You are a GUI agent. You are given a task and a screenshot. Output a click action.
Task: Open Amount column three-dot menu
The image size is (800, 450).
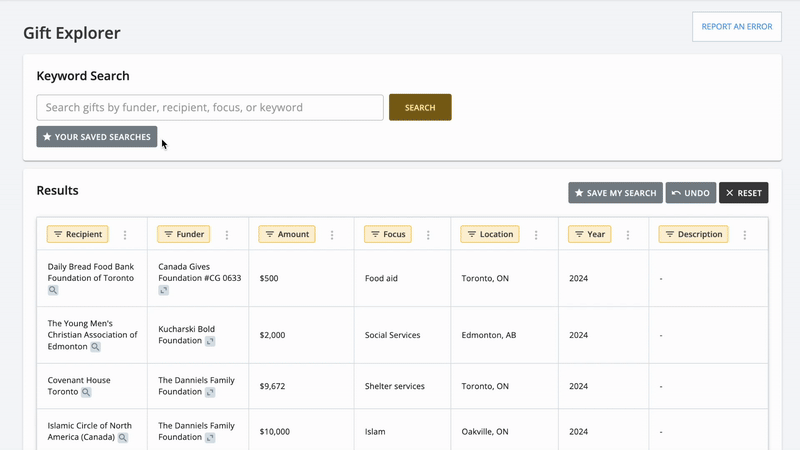click(332, 235)
